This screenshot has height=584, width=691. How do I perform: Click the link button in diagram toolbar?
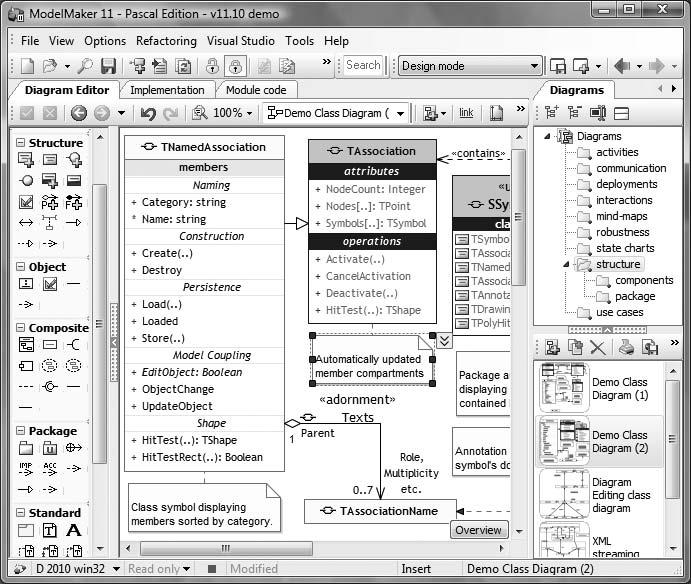tap(466, 113)
